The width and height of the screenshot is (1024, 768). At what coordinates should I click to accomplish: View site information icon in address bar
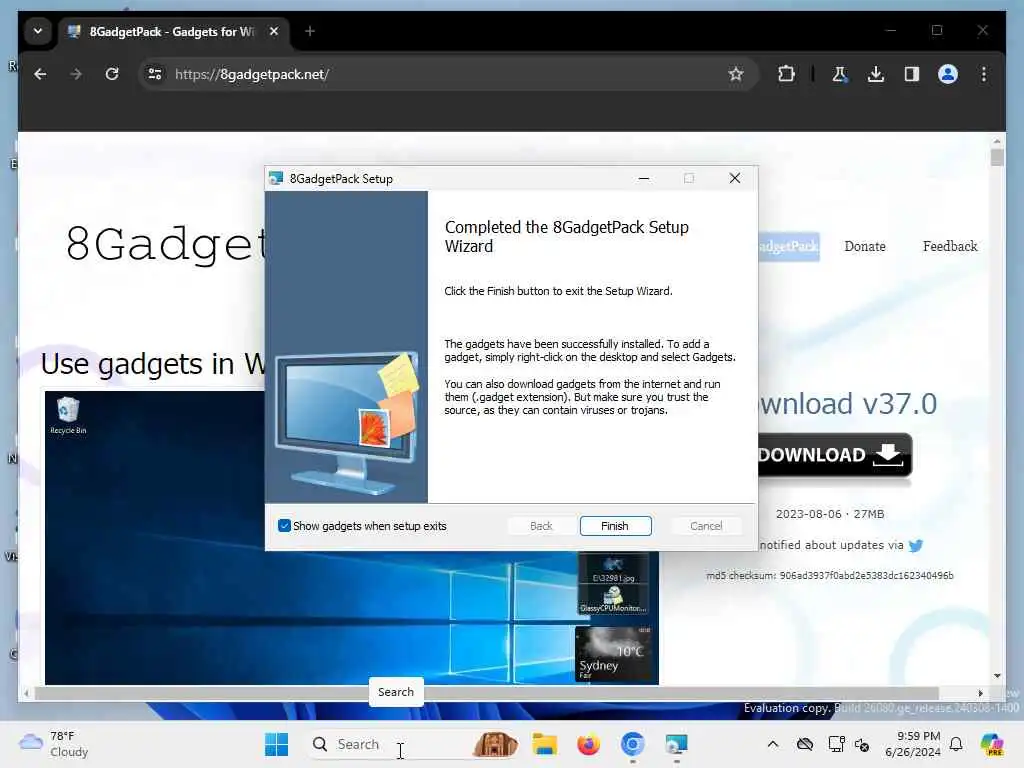point(155,74)
